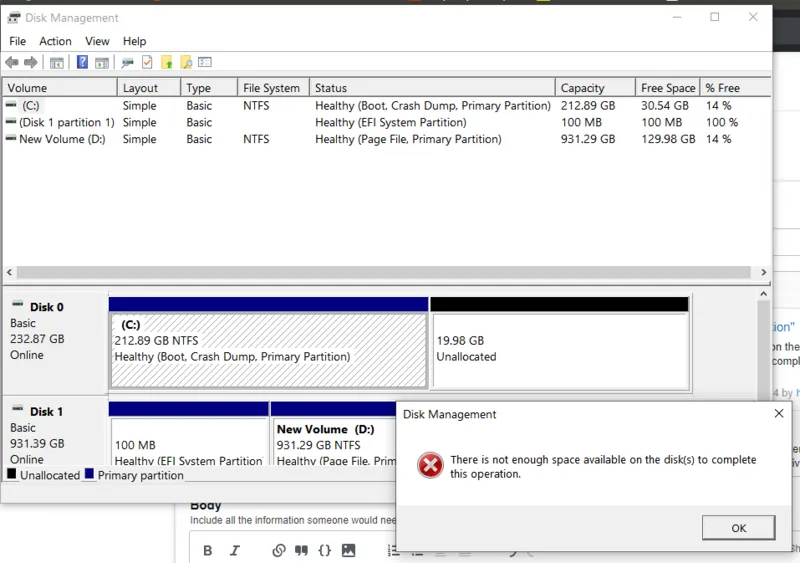The image size is (800, 563).
Task: Open the File menu
Action: pyautogui.click(x=17, y=41)
